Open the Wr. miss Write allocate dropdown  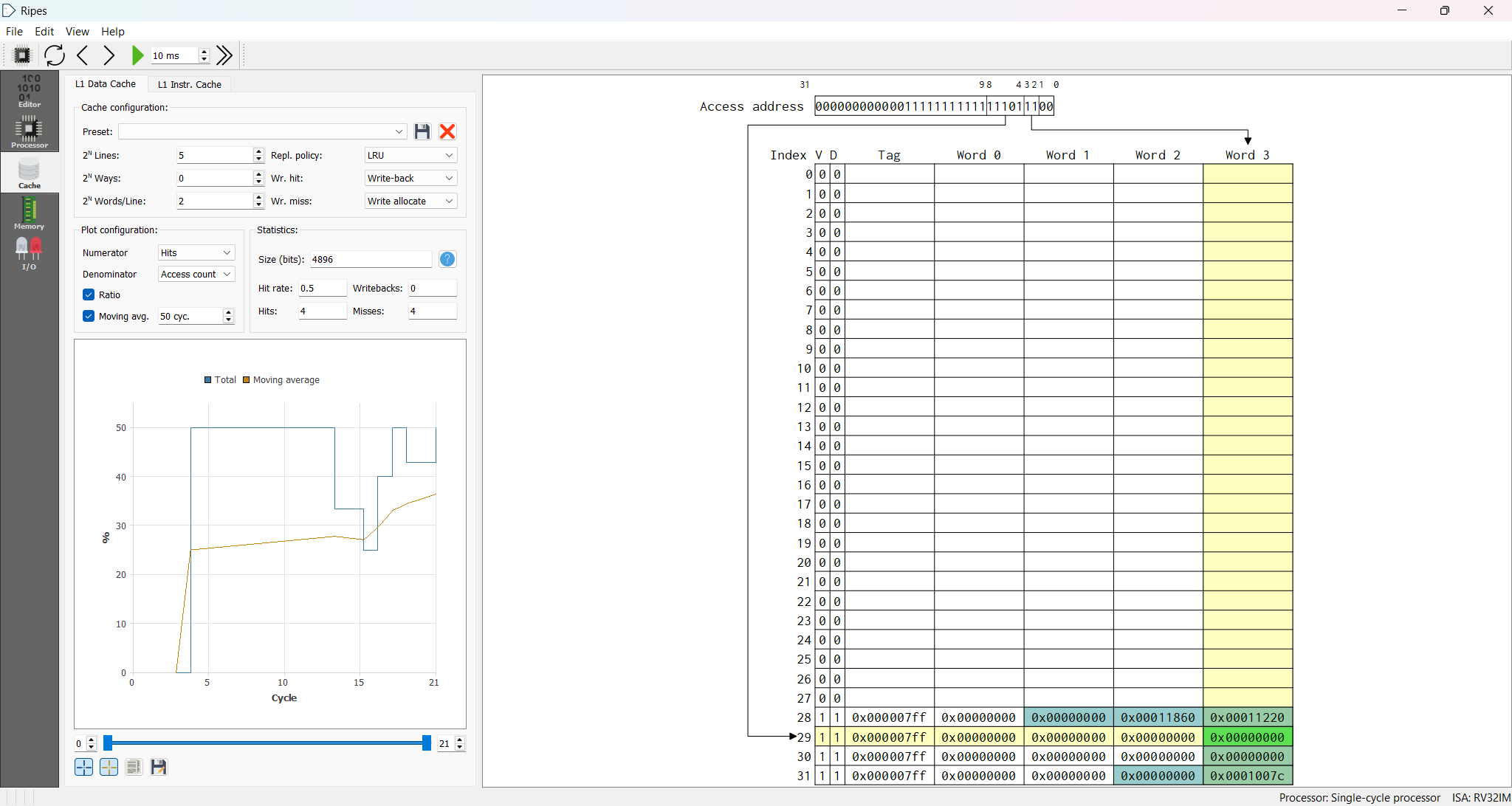[x=410, y=201]
